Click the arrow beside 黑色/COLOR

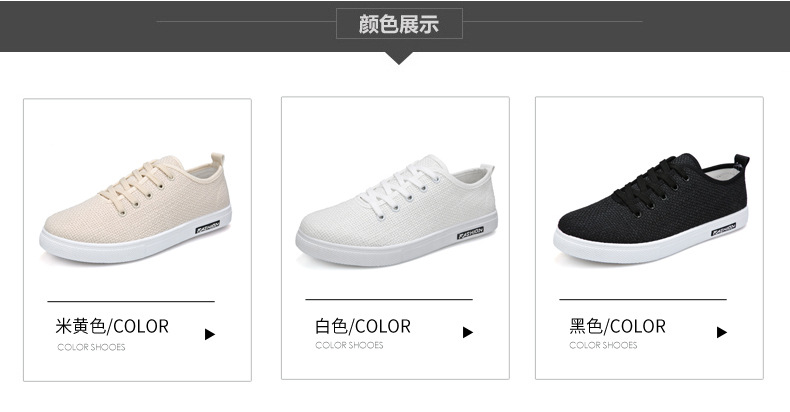coord(722,332)
